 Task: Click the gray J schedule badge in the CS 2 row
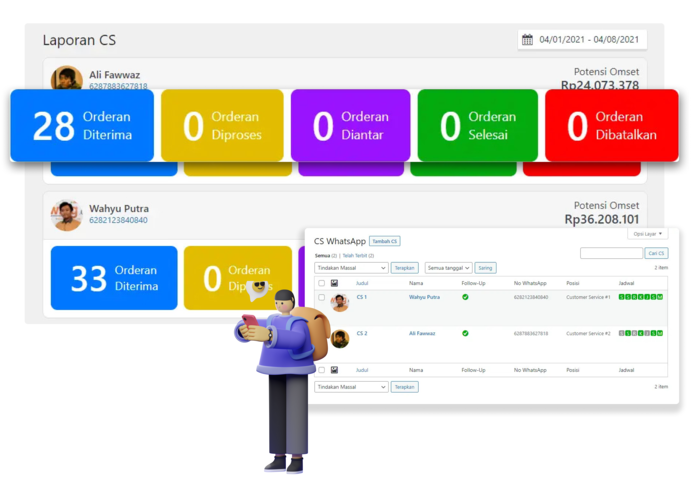[x=647, y=333]
